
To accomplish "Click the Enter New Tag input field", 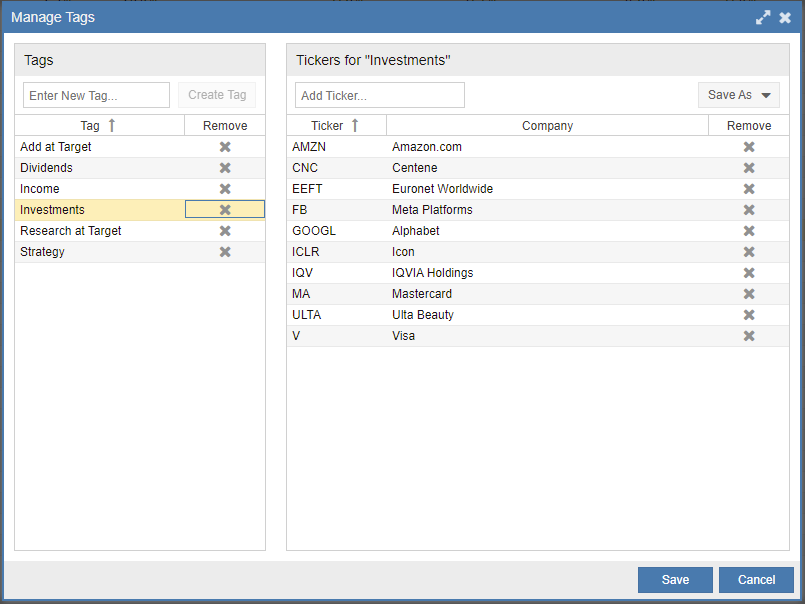I will point(97,95).
